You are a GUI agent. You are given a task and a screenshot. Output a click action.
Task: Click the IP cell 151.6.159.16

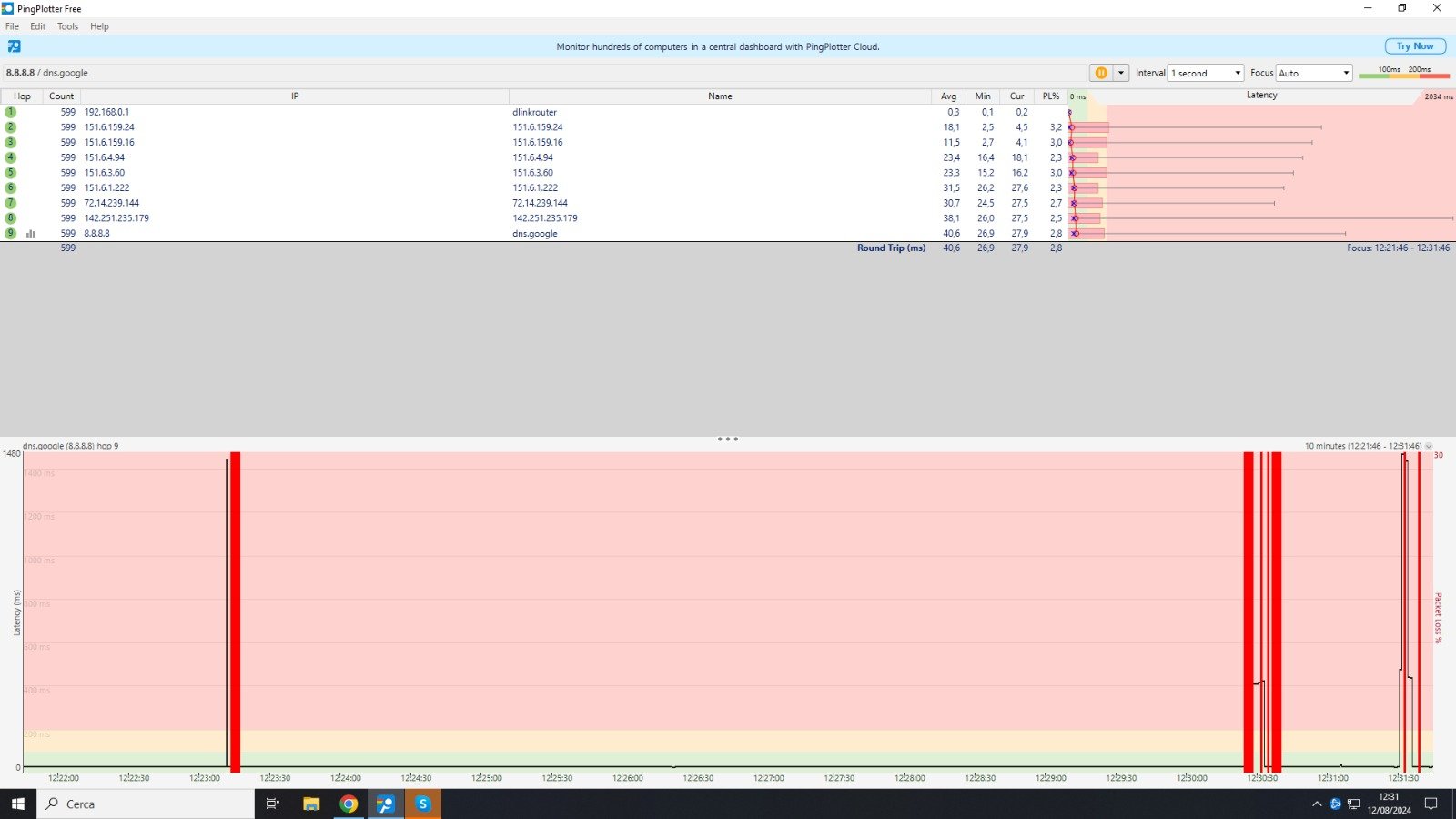[109, 142]
